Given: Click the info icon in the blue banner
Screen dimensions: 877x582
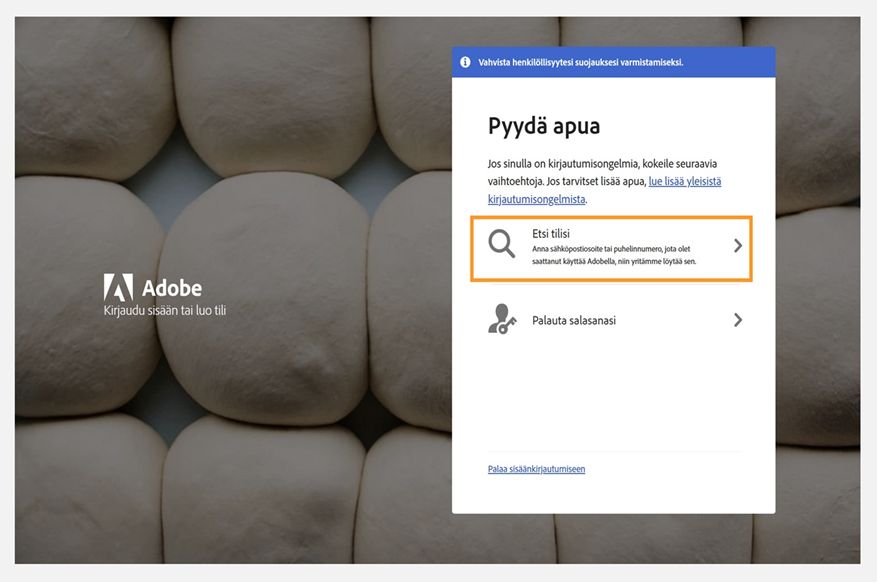Looking at the screenshot, I should coord(465,62).
